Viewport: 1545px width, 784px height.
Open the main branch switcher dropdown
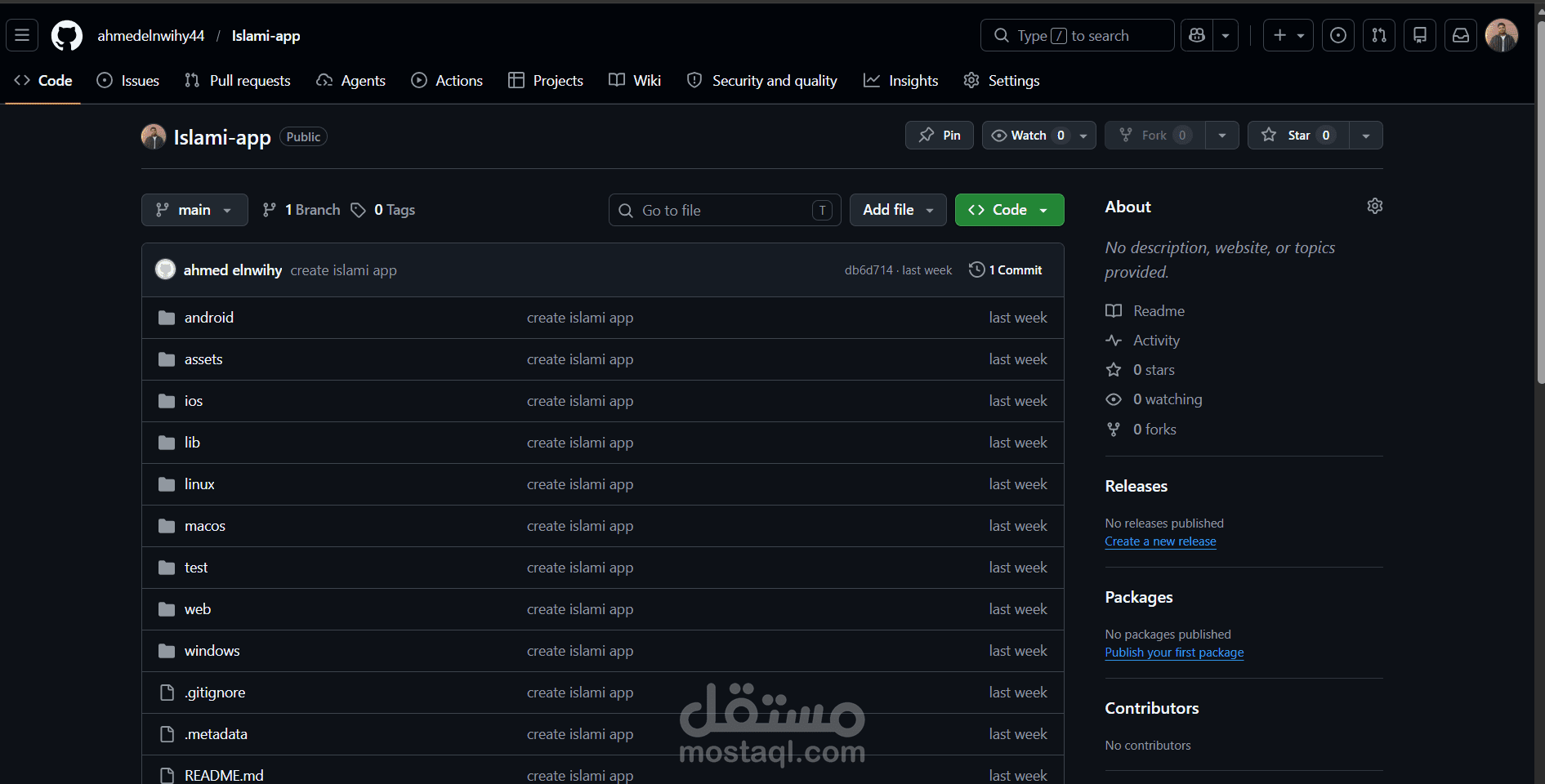(194, 210)
